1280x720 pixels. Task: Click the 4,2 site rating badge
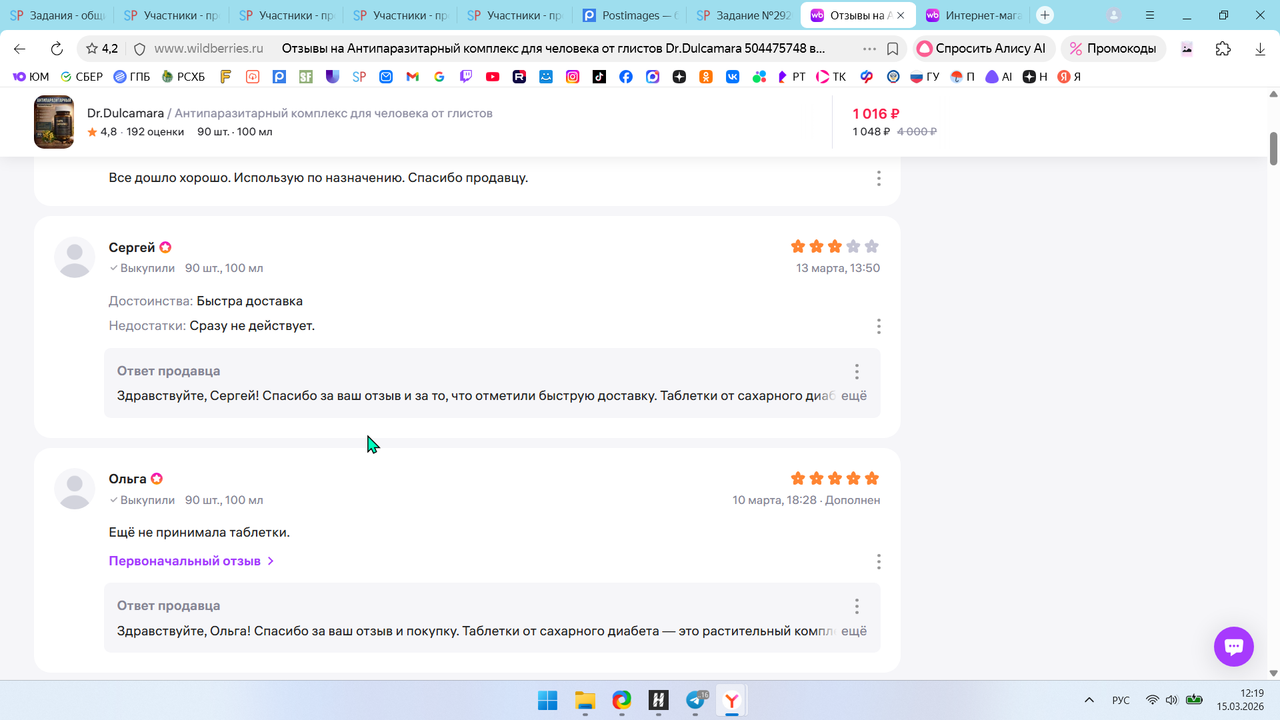tap(101, 48)
